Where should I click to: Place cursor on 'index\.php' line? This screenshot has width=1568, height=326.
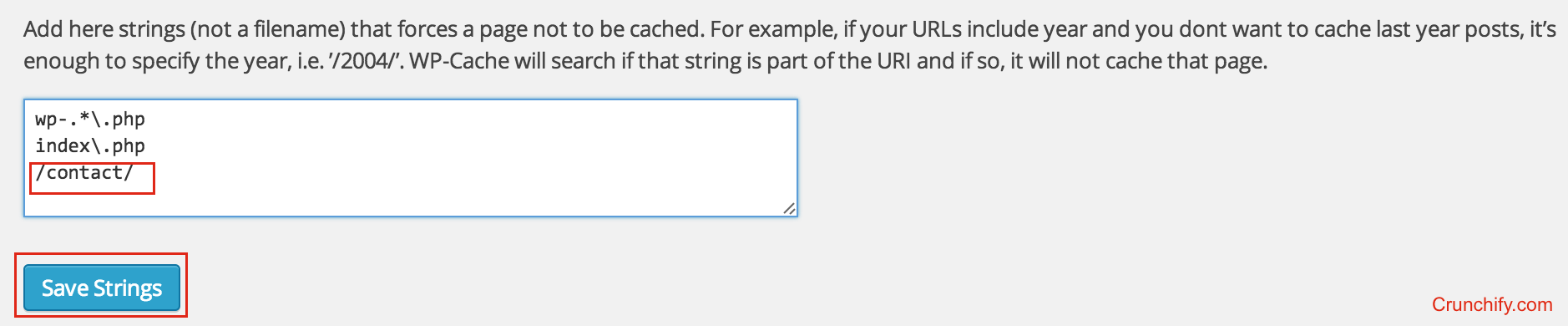tap(90, 146)
